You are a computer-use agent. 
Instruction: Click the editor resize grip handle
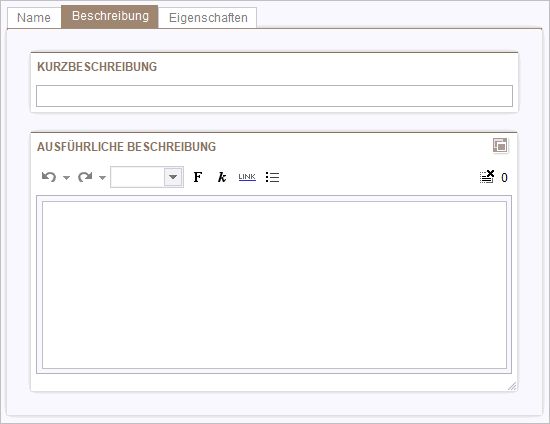(x=512, y=386)
